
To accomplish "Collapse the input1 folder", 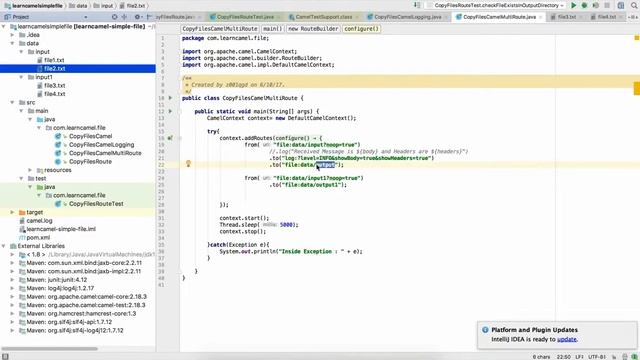I will click(x=21, y=77).
